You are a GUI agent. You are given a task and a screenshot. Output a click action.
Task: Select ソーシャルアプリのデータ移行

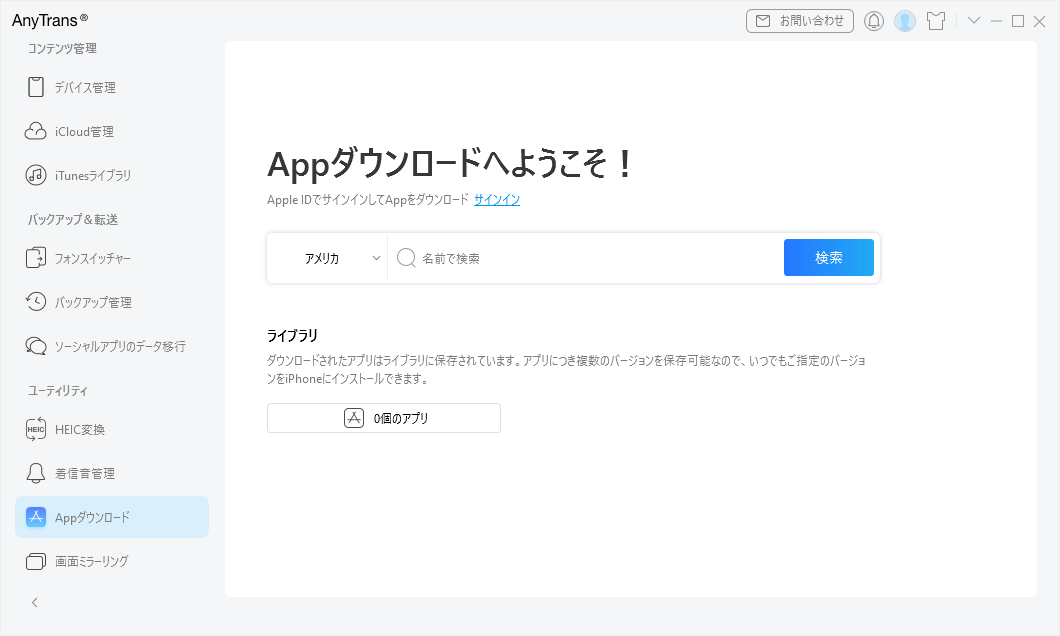[x=112, y=346]
